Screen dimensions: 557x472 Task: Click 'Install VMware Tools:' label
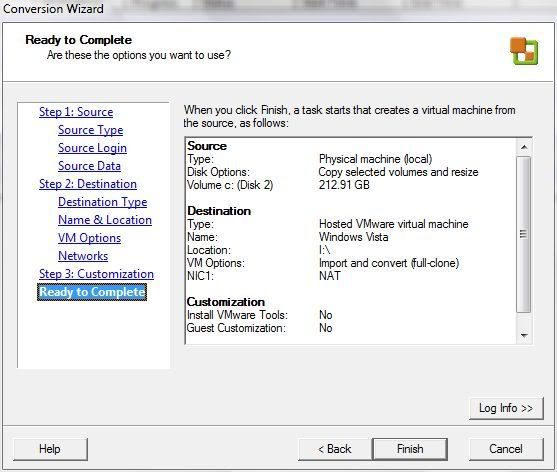coord(237,315)
